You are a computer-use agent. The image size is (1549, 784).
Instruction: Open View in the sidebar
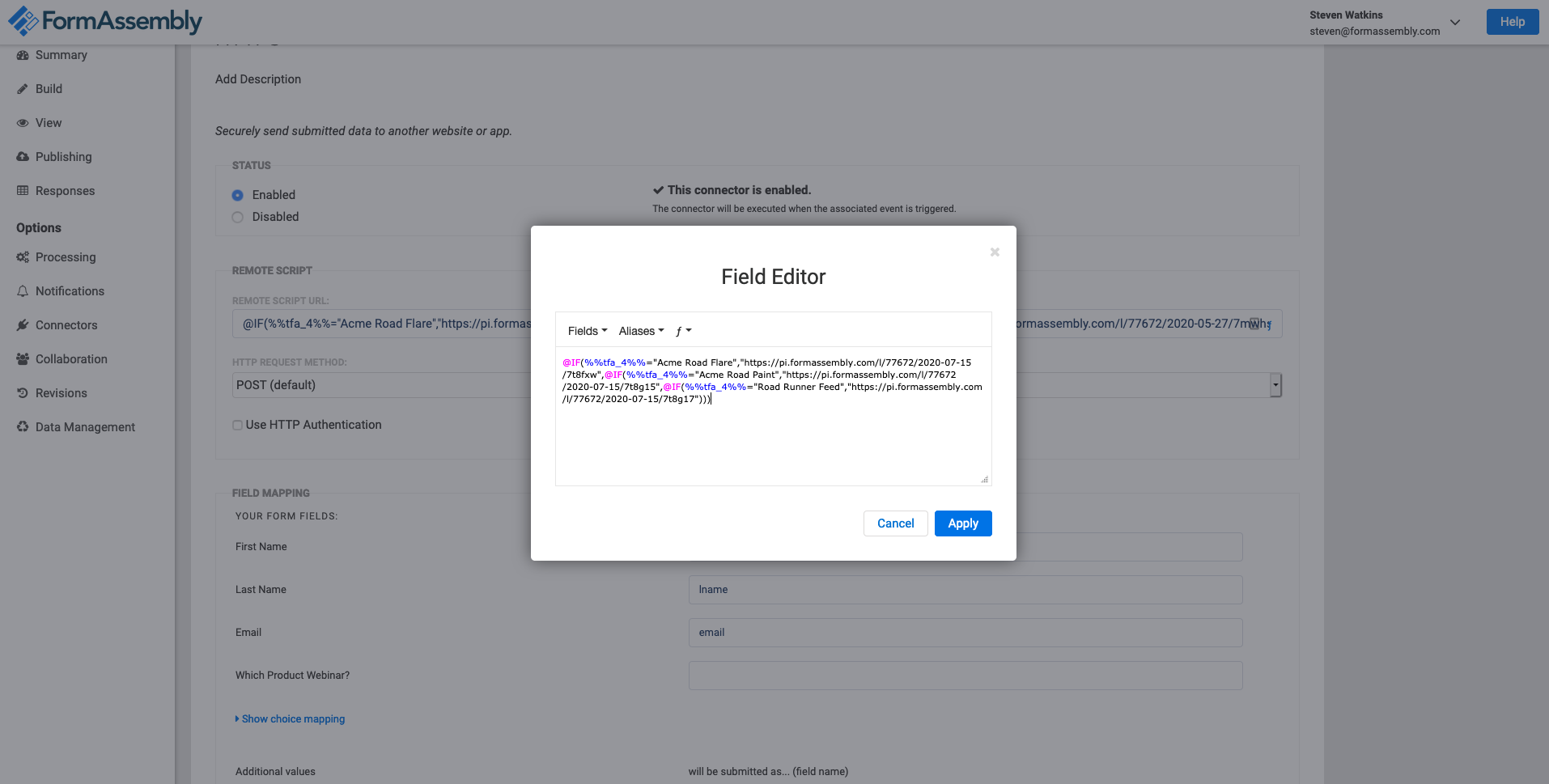[x=49, y=123]
